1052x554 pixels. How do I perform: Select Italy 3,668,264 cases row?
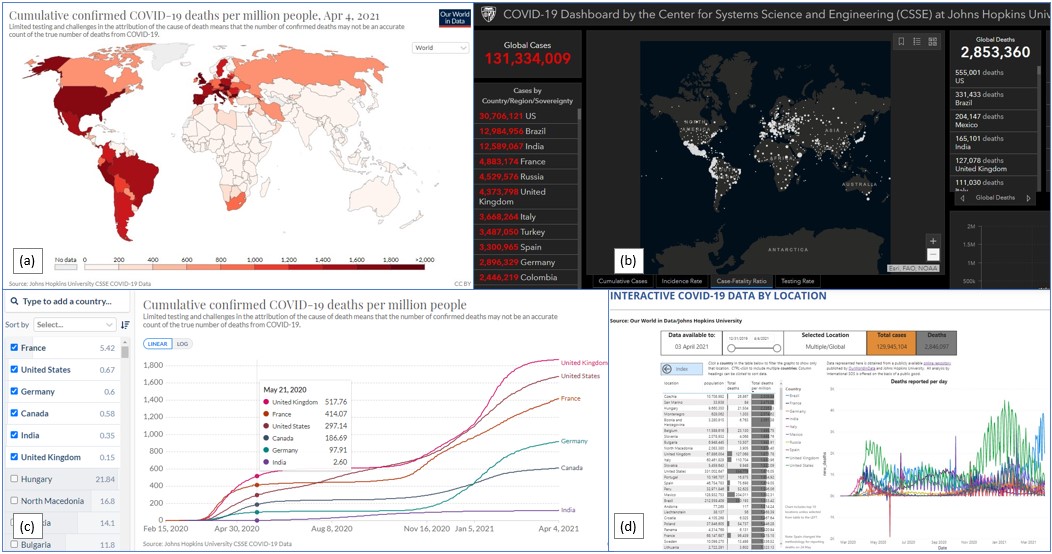527,217
